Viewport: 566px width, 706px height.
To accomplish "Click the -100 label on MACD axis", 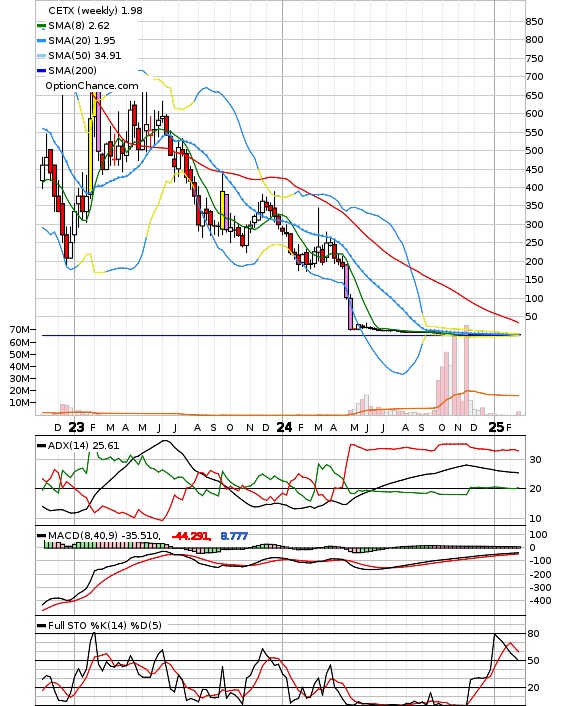I will point(538,561).
